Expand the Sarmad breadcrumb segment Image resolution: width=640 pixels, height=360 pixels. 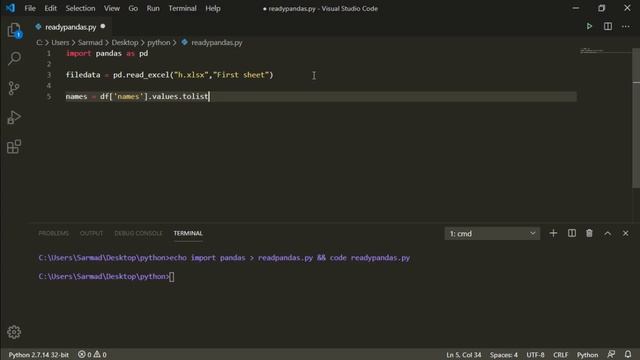click(90, 42)
